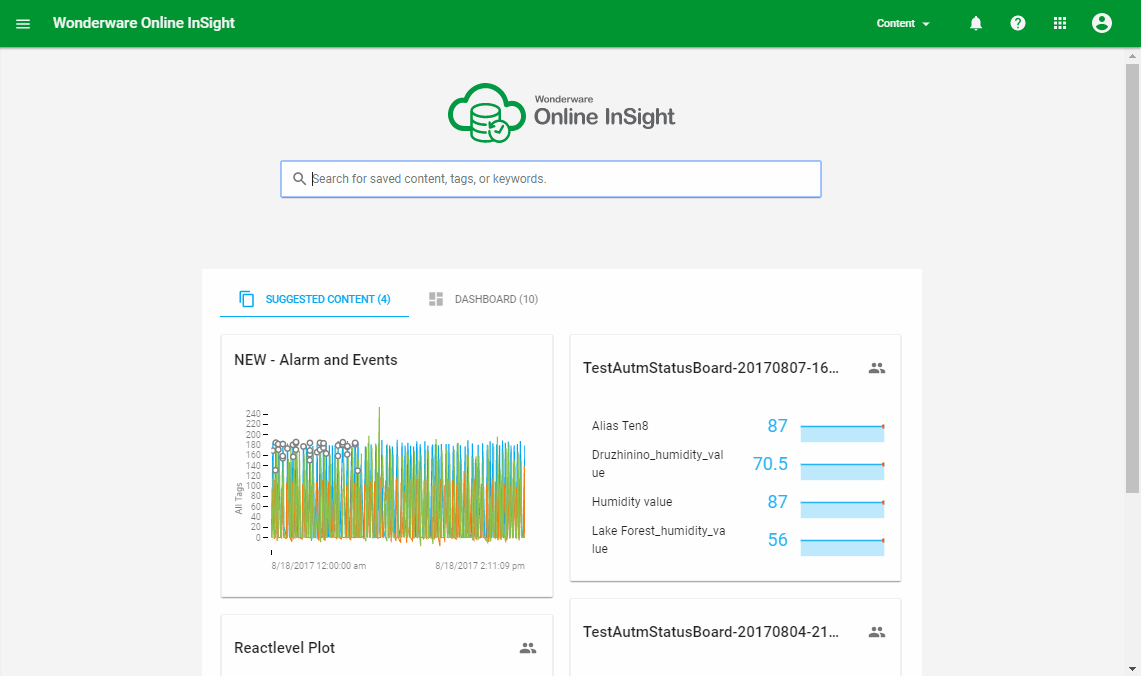Click the Online InSight cloud logo
Screen dimensions: 1141x676
click(x=561, y=113)
